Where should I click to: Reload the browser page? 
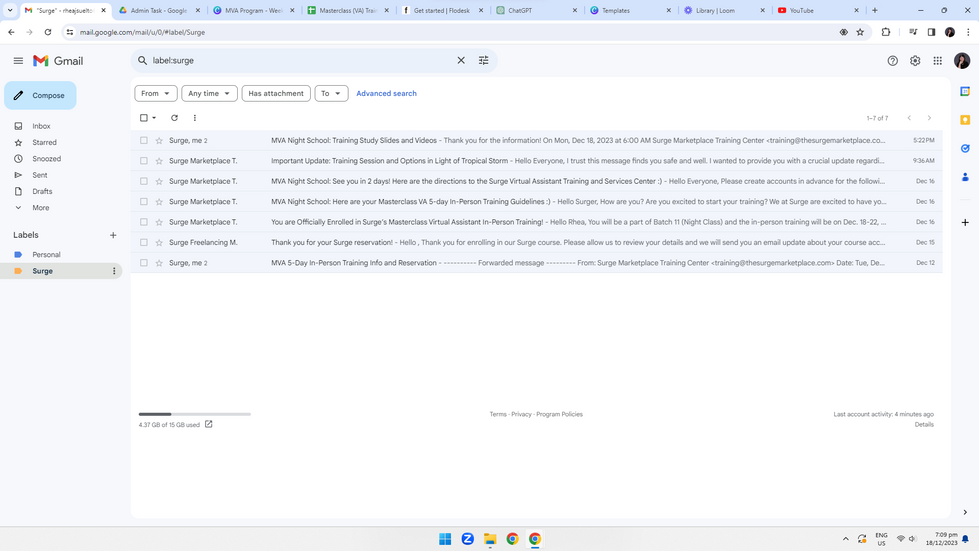tap(47, 32)
